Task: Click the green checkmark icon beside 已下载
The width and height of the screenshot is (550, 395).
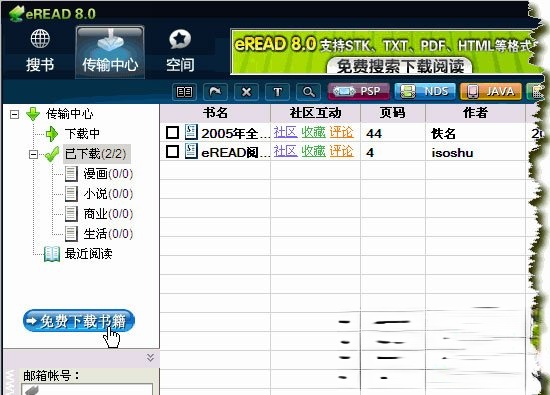Action: click(x=52, y=154)
